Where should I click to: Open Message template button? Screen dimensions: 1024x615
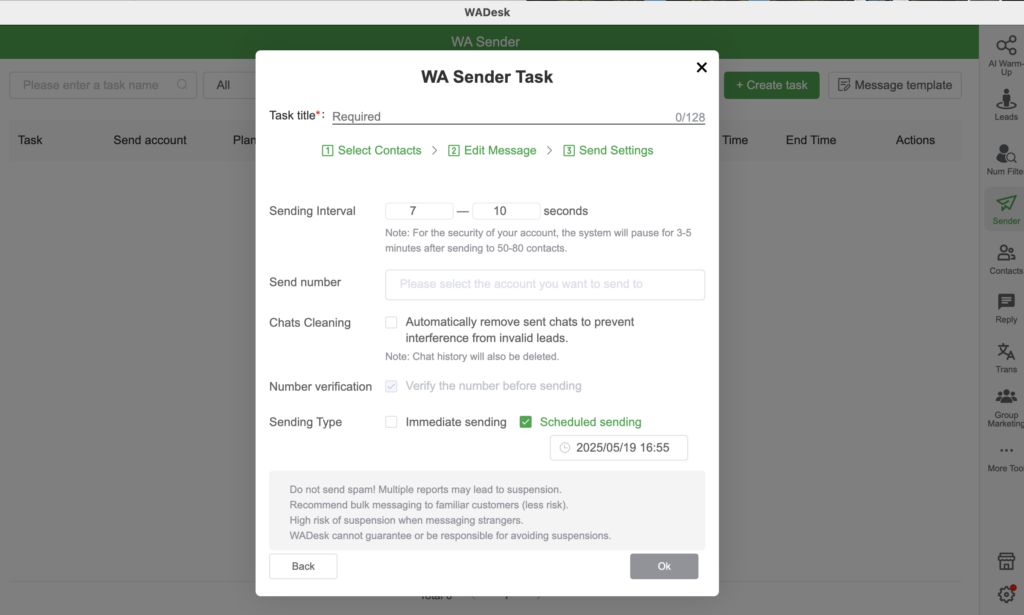click(895, 86)
